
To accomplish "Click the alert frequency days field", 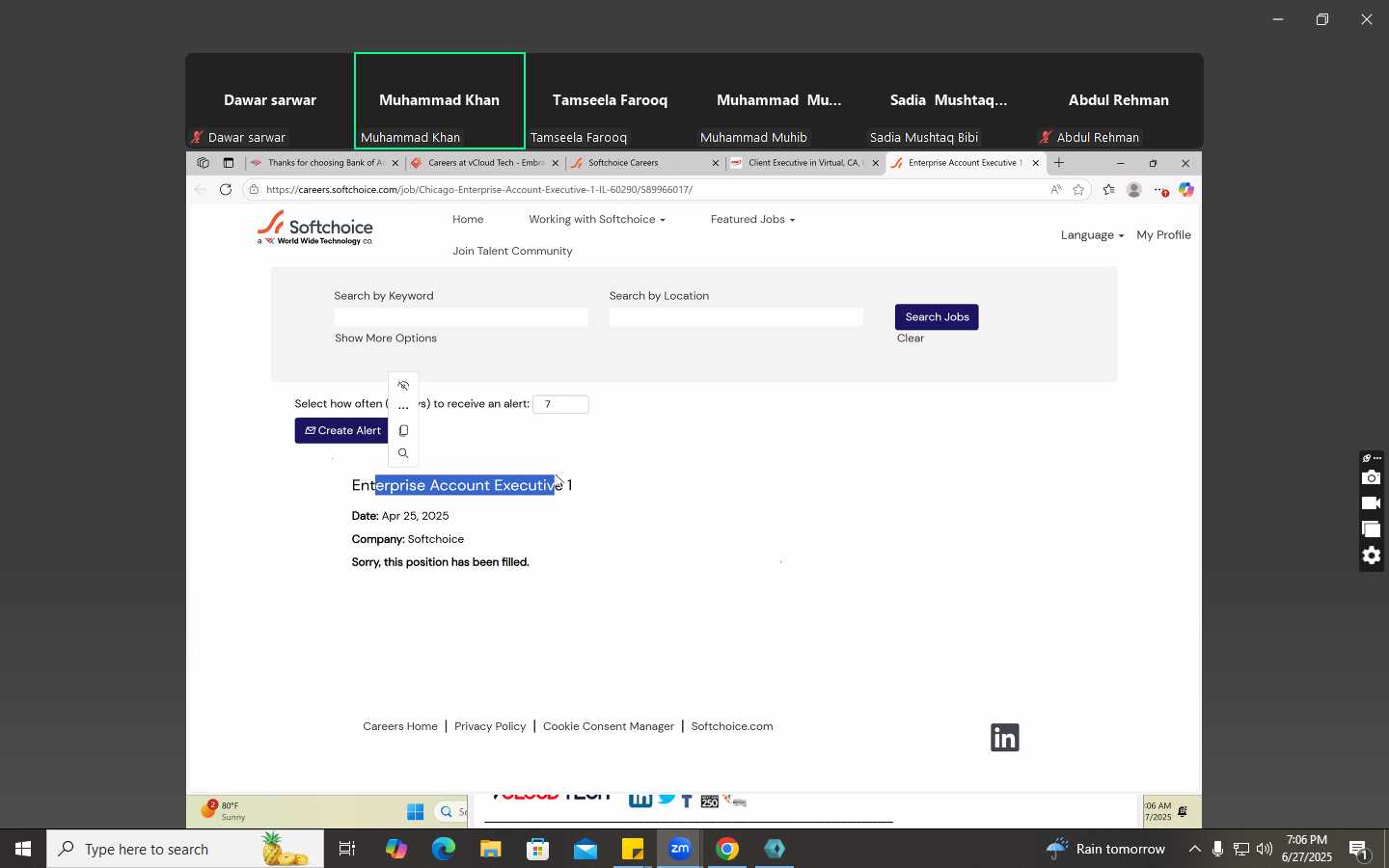I will click(560, 405).
